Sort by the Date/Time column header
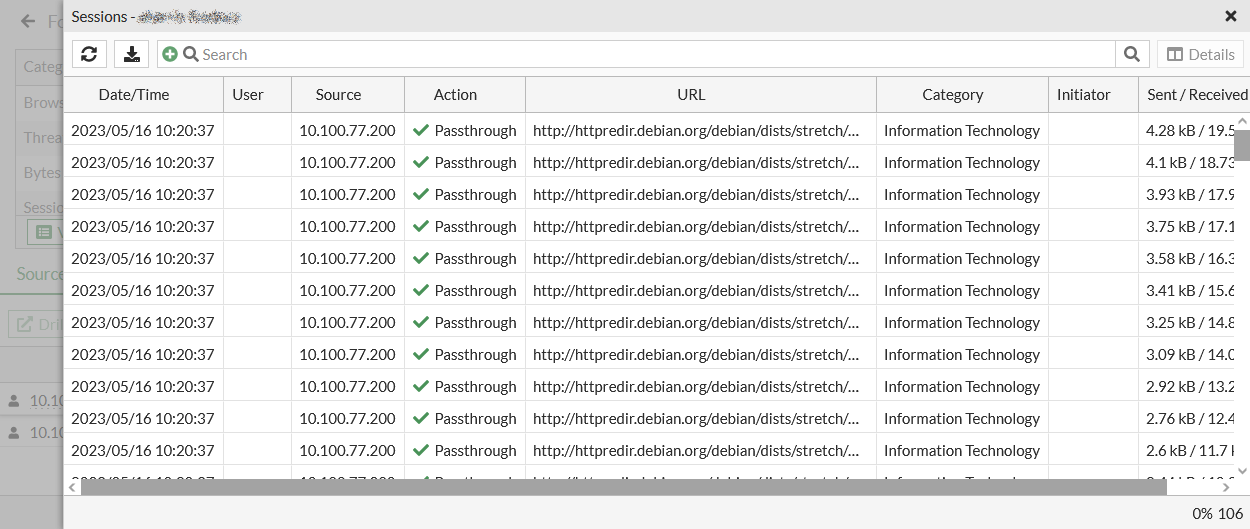This screenshot has height=529, width=1250. coord(134,95)
